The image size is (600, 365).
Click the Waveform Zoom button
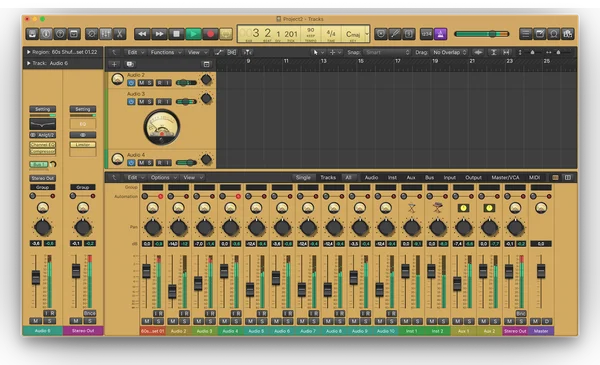[x=478, y=52]
